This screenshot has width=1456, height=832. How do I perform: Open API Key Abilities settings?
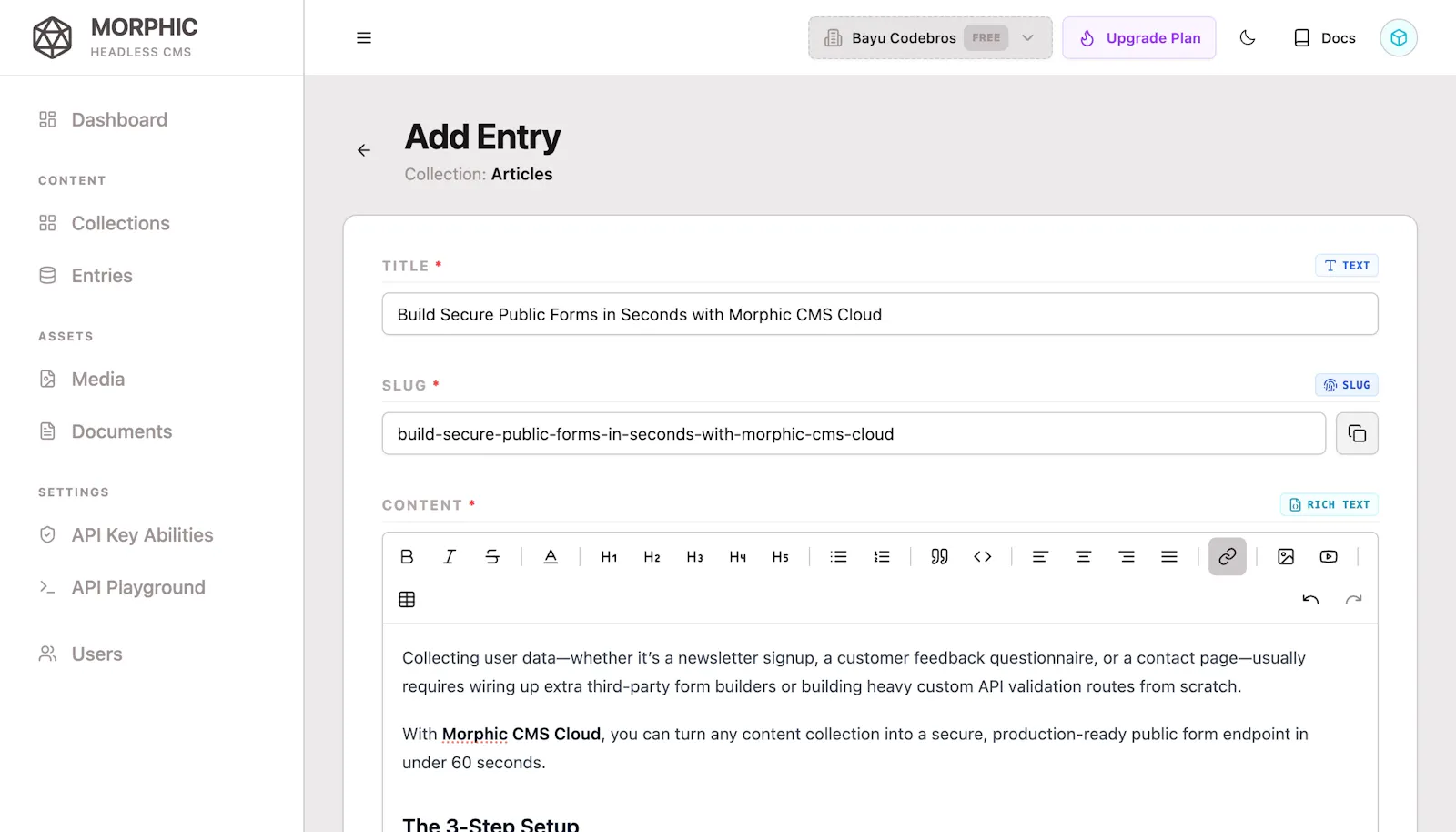[x=126, y=534]
